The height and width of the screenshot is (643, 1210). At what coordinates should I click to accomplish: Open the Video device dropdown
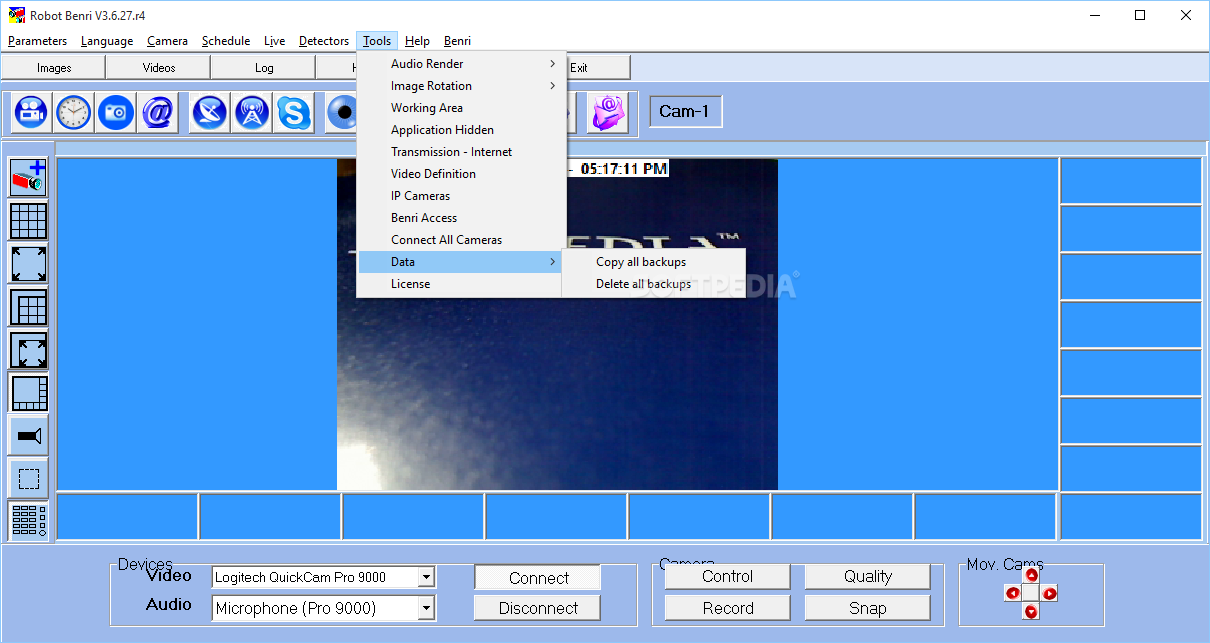[426, 577]
